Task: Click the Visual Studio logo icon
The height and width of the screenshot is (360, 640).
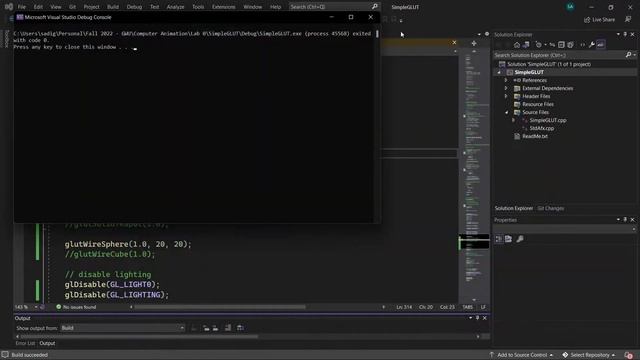Action: pyautogui.click(x=8, y=7)
